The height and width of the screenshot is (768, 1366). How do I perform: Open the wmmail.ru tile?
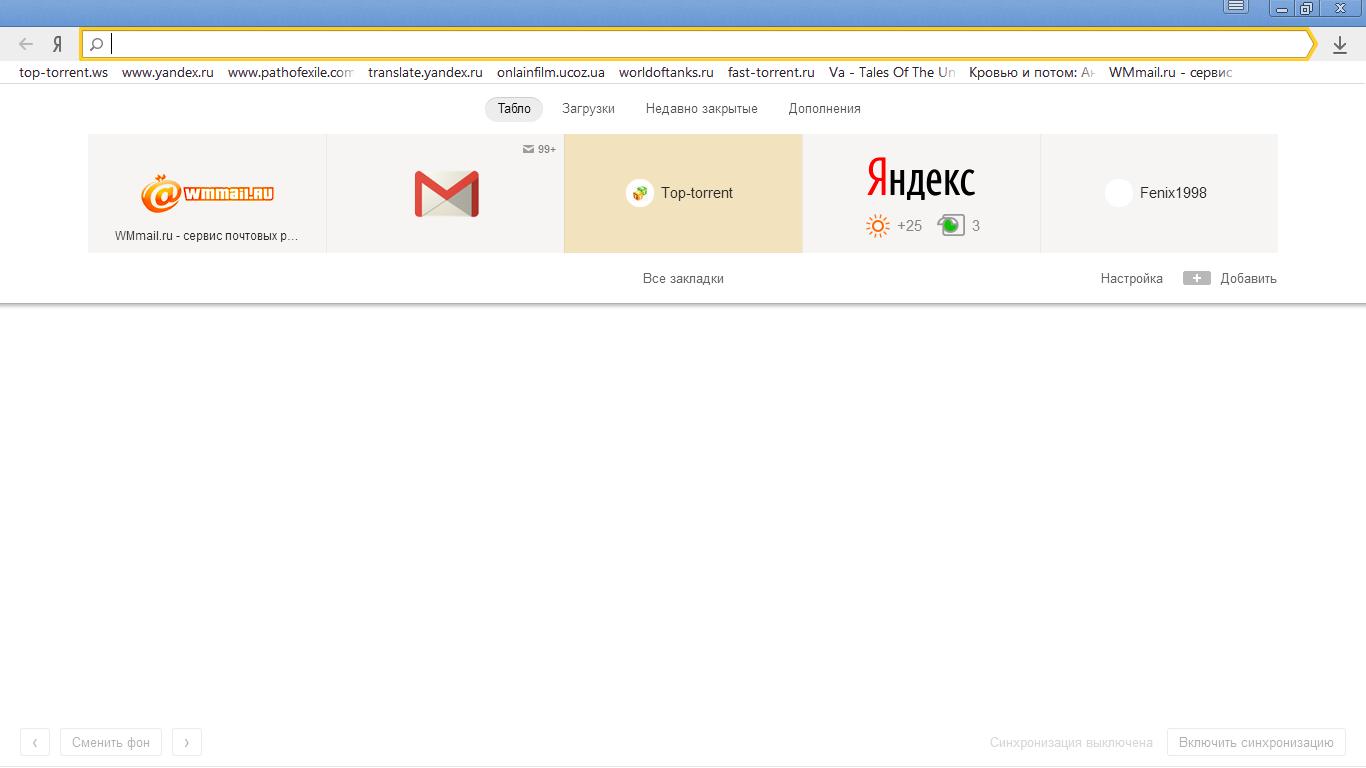click(x=207, y=193)
